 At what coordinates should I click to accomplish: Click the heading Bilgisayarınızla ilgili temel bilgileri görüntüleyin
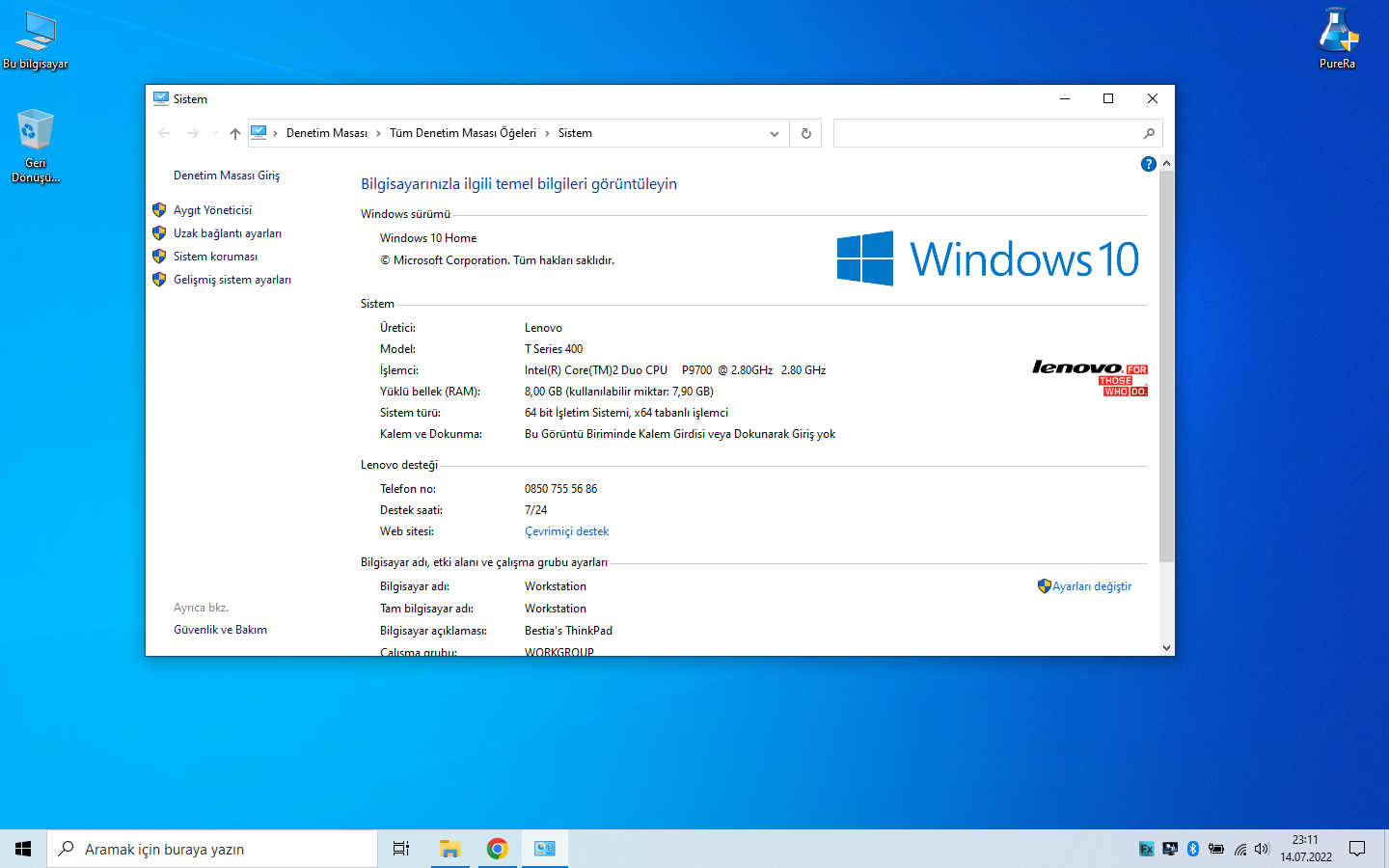519,184
